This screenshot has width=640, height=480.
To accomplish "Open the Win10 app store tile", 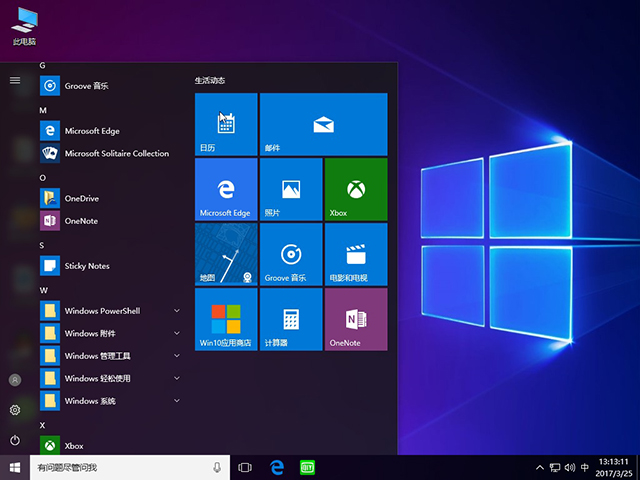I will pyautogui.click(x=226, y=319).
